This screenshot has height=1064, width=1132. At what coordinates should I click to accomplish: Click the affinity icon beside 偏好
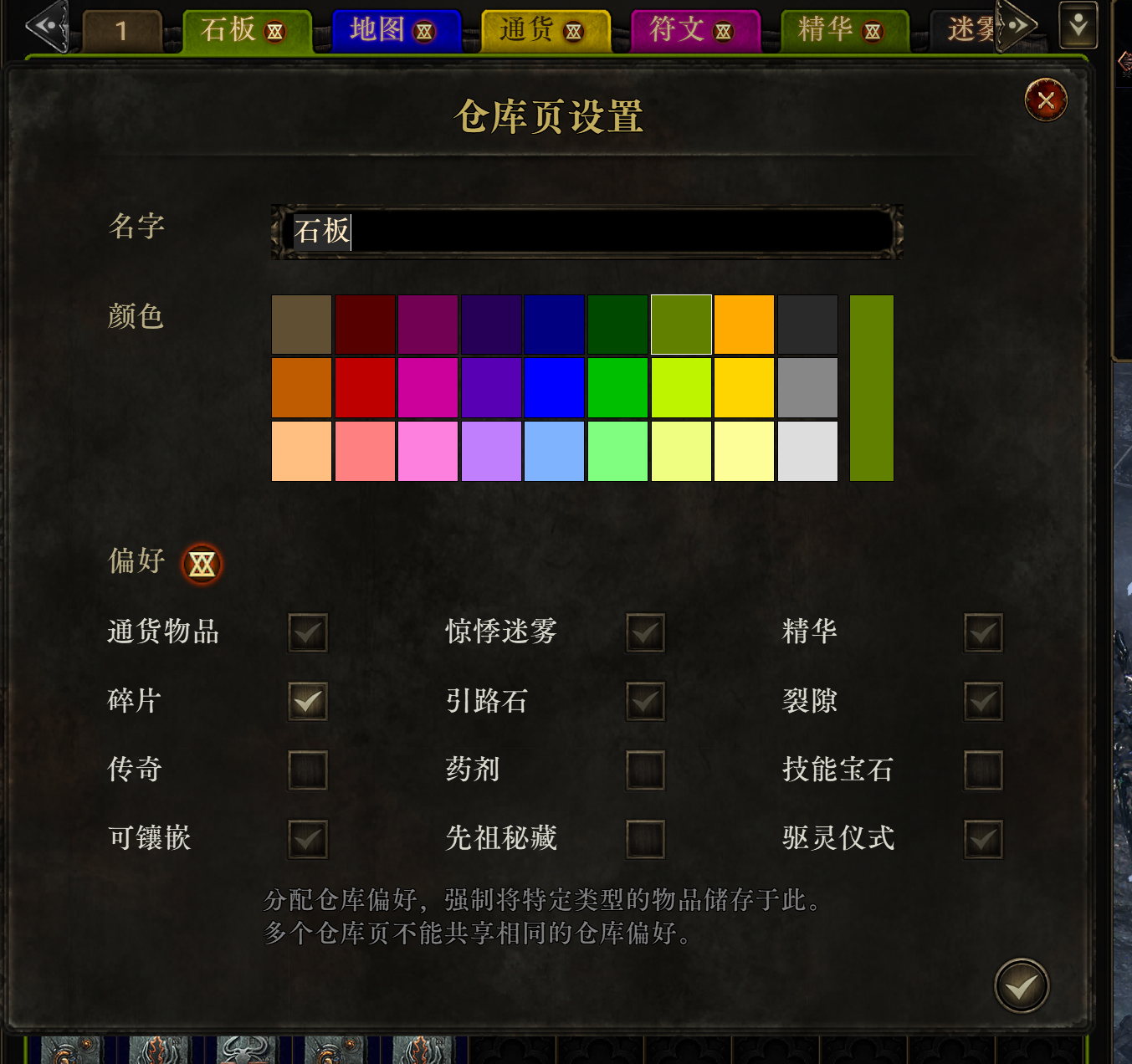point(202,565)
